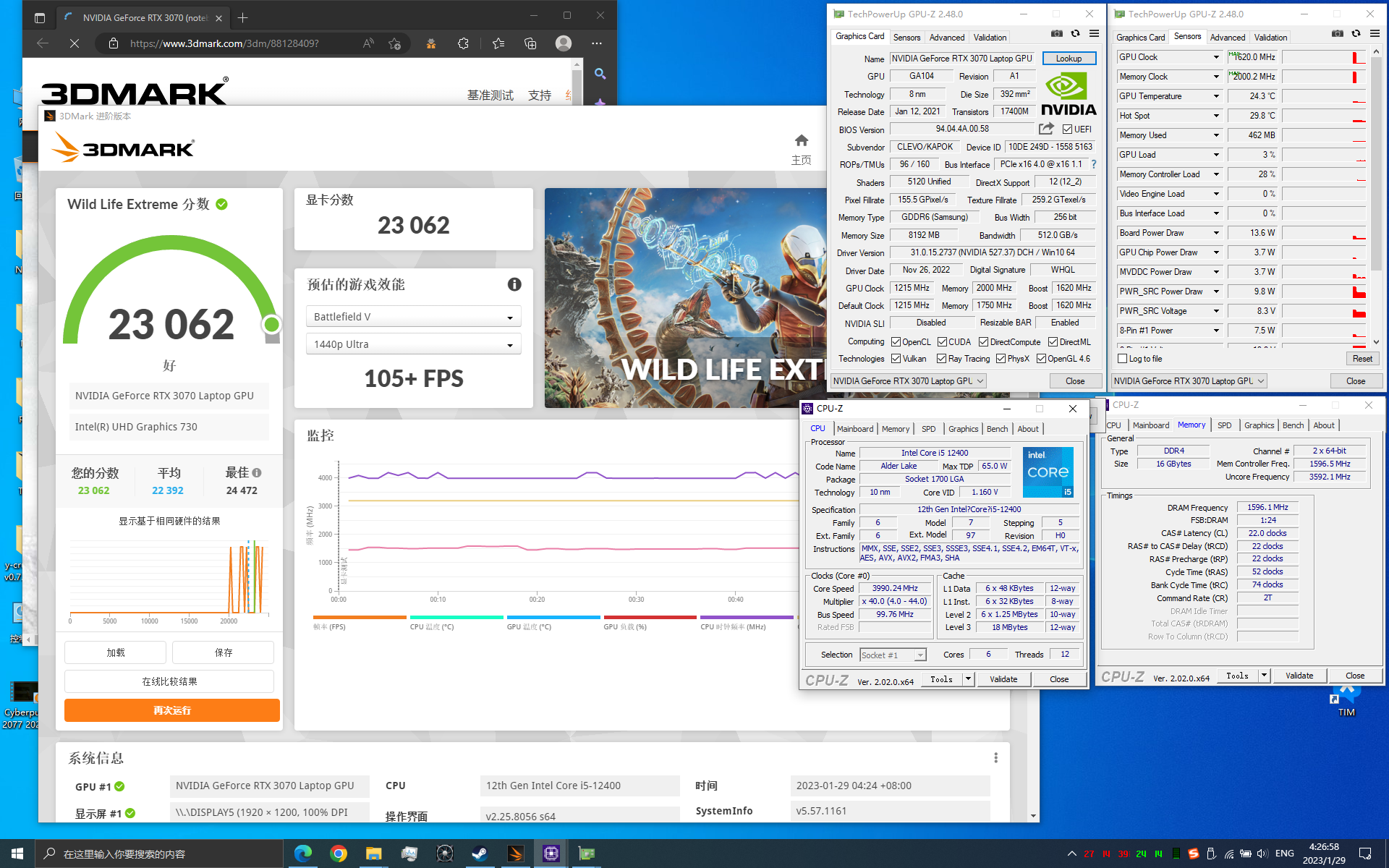Click camera icon in GPU-Z Sensors window

click(1338, 34)
